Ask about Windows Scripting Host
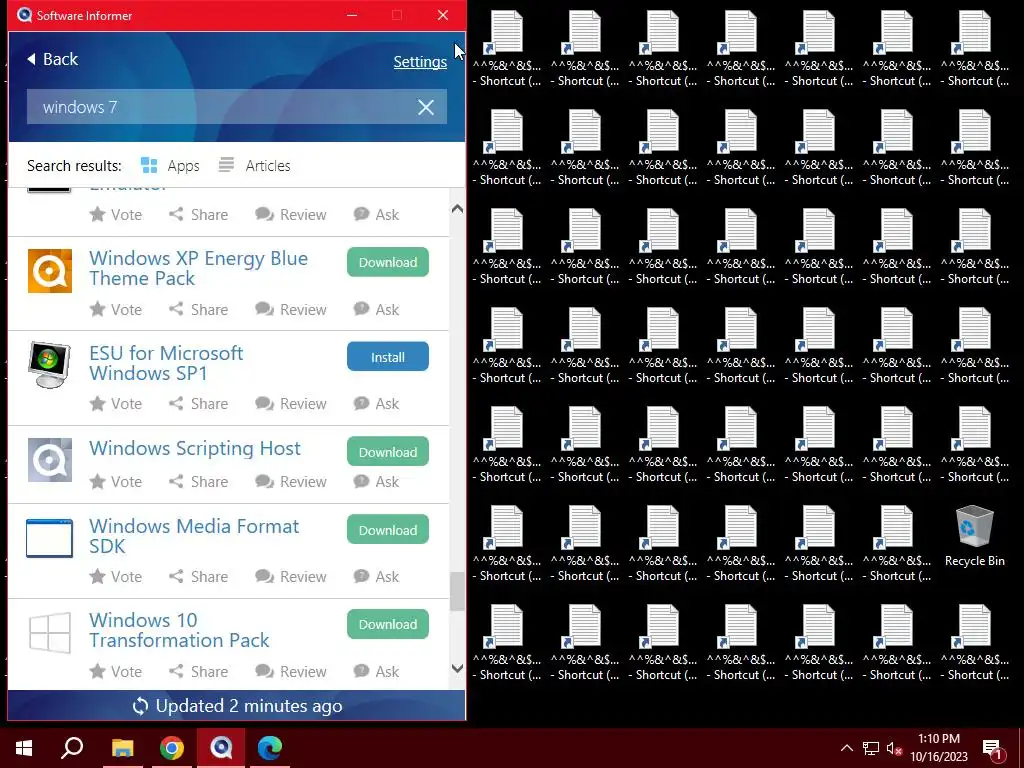The image size is (1024, 768). click(x=376, y=482)
